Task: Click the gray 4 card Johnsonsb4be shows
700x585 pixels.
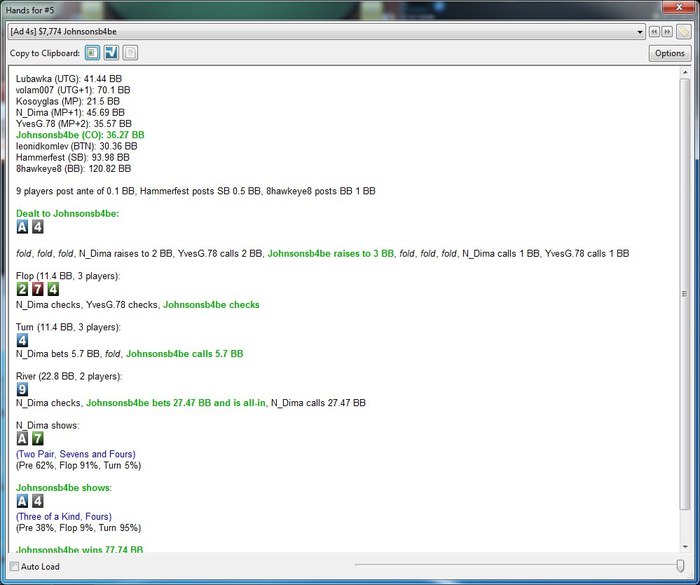Action: coord(38,501)
